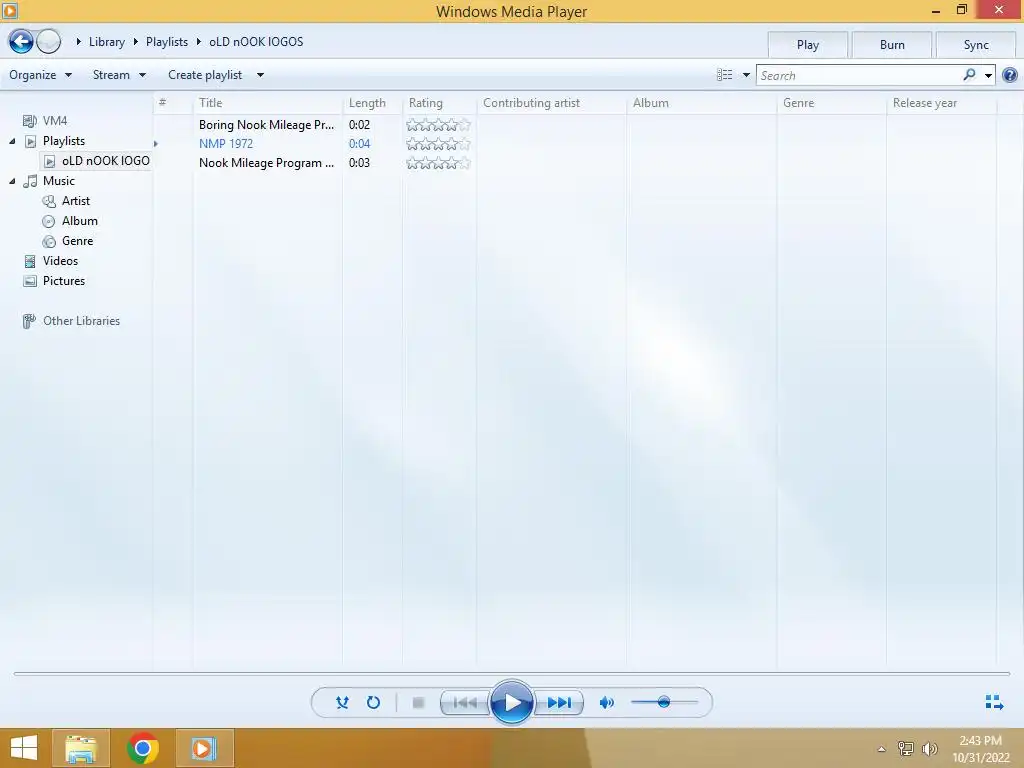
Task: Sort by the Title column header
Action: 268,103
